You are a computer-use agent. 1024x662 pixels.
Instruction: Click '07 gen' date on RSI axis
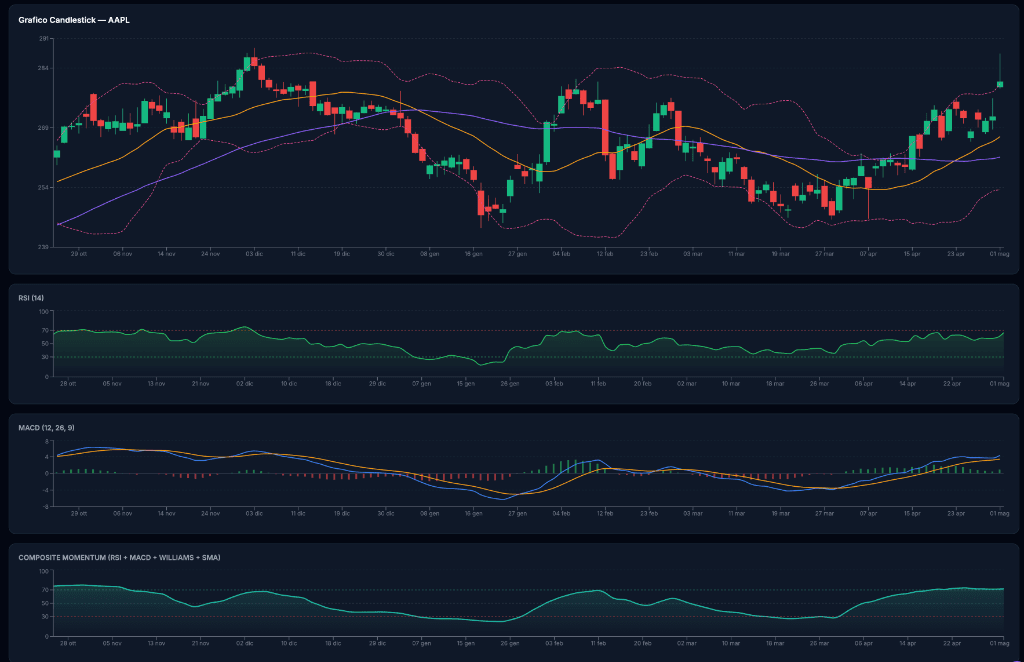coord(422,384)
